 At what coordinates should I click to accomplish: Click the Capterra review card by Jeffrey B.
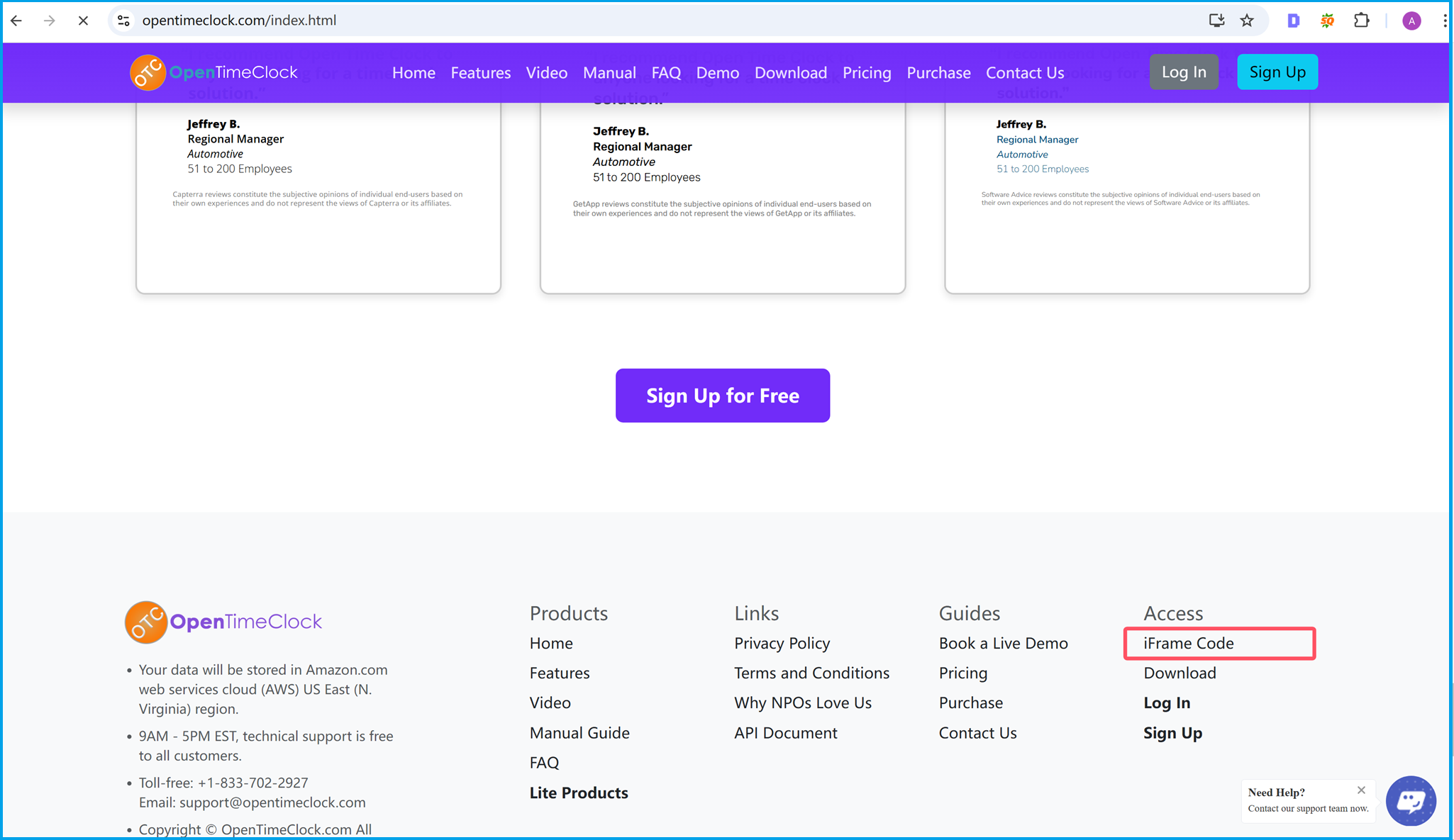[318, 198]
